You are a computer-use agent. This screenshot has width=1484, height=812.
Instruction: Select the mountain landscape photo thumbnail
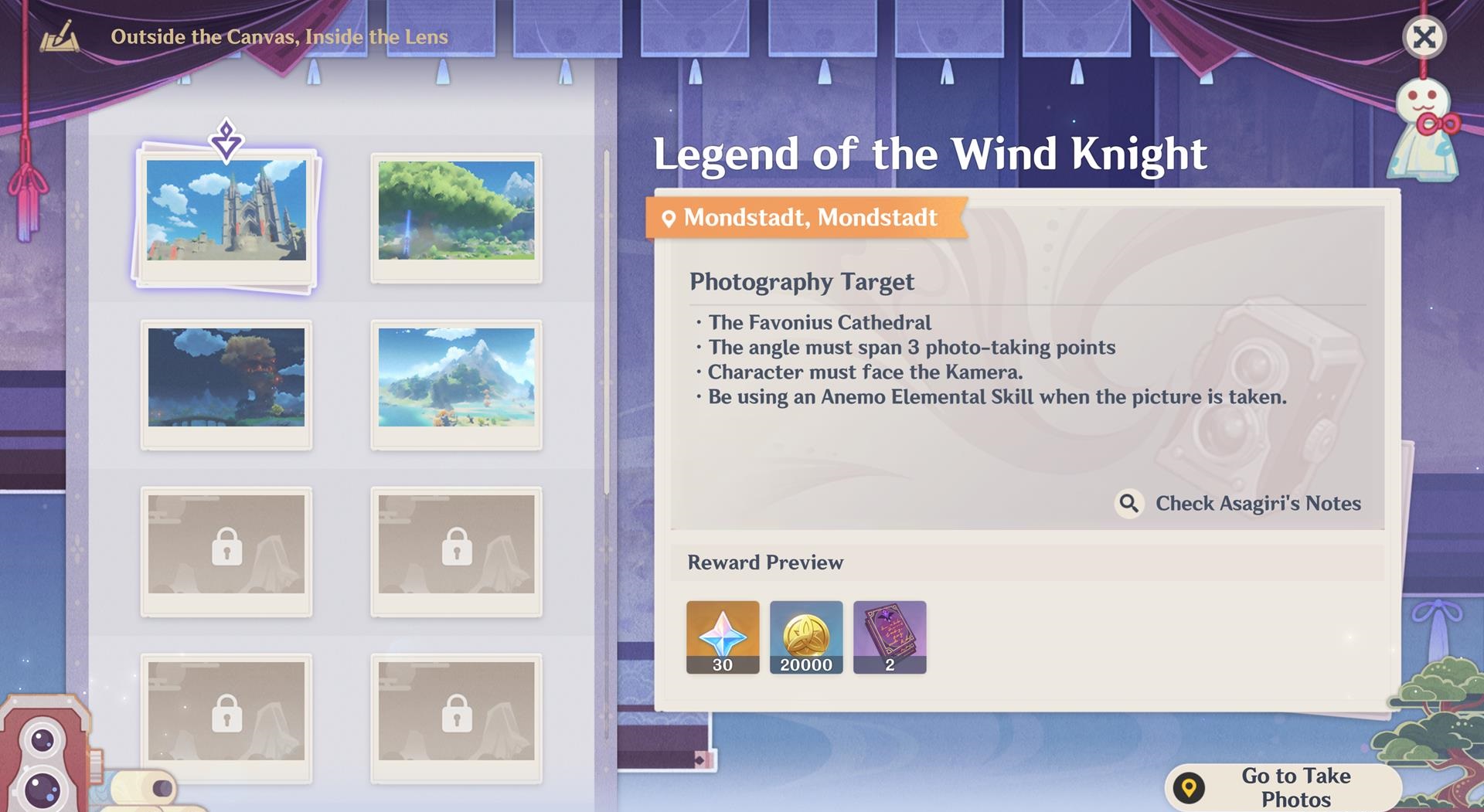[456, 385]
